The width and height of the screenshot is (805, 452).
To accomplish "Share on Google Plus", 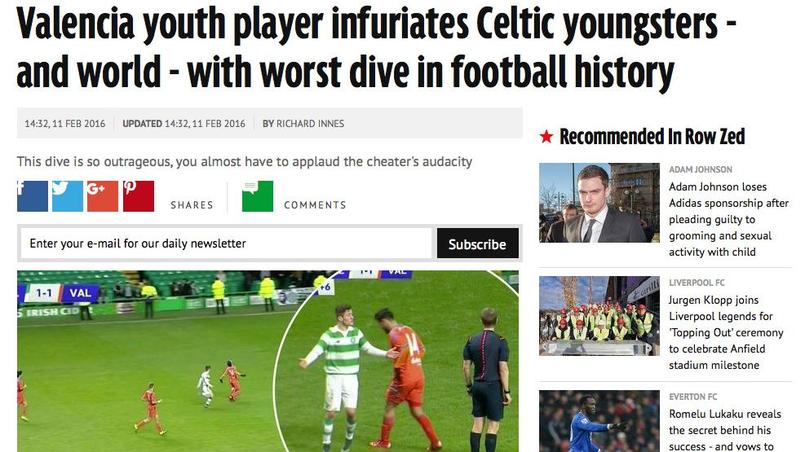I will 102,196.
